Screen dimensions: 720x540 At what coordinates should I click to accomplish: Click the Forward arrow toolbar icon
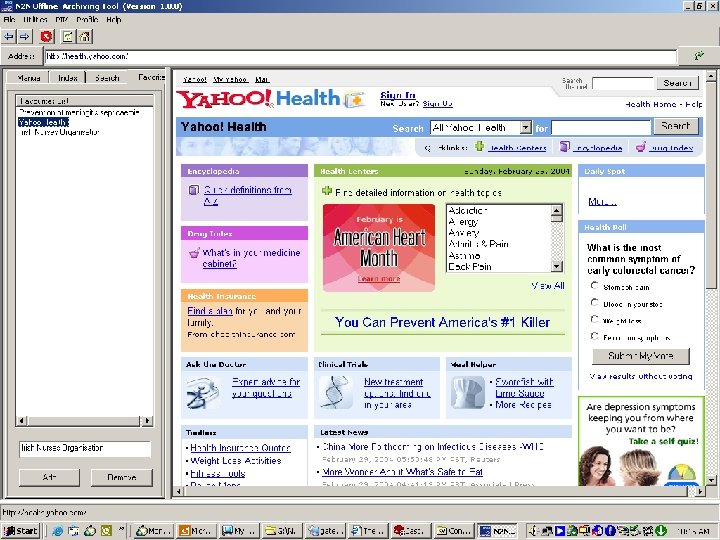pos(25,36)
